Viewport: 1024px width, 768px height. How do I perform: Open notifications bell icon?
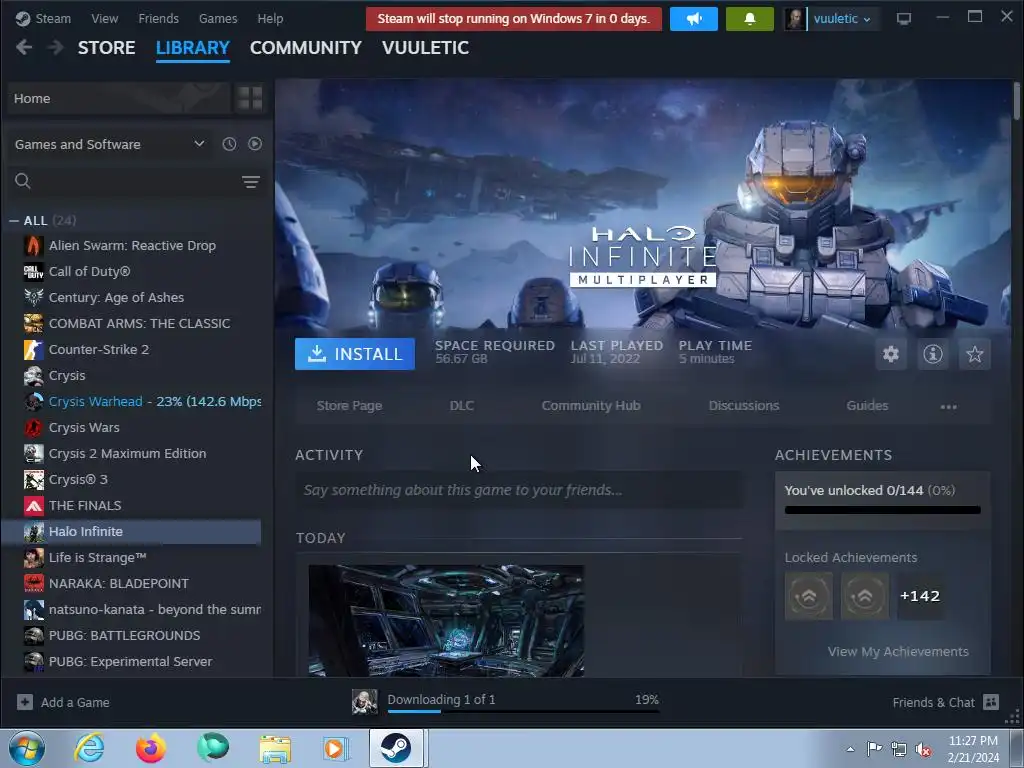pyautogui.click(x=750, y=19)
